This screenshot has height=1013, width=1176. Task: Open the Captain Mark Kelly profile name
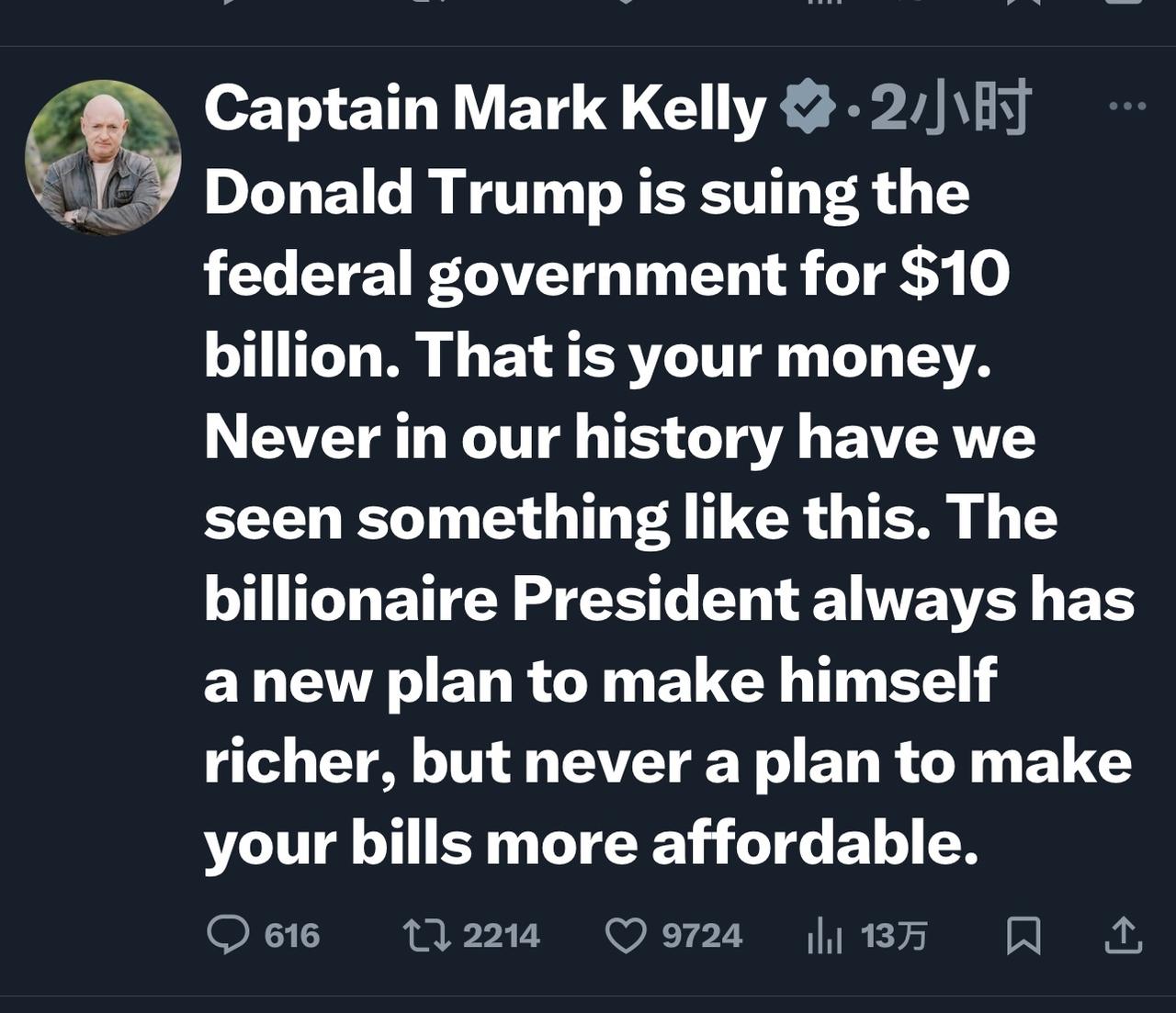coord(484,108)
